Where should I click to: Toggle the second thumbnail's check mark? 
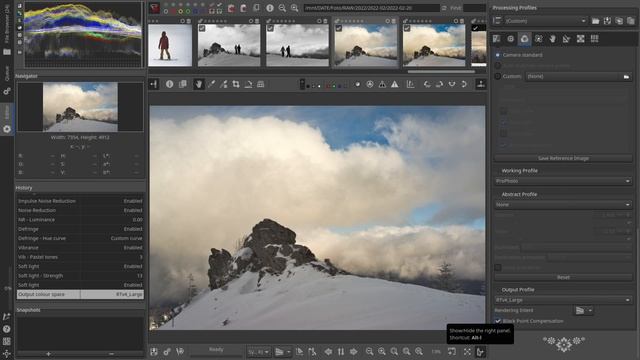coord(202,28)
